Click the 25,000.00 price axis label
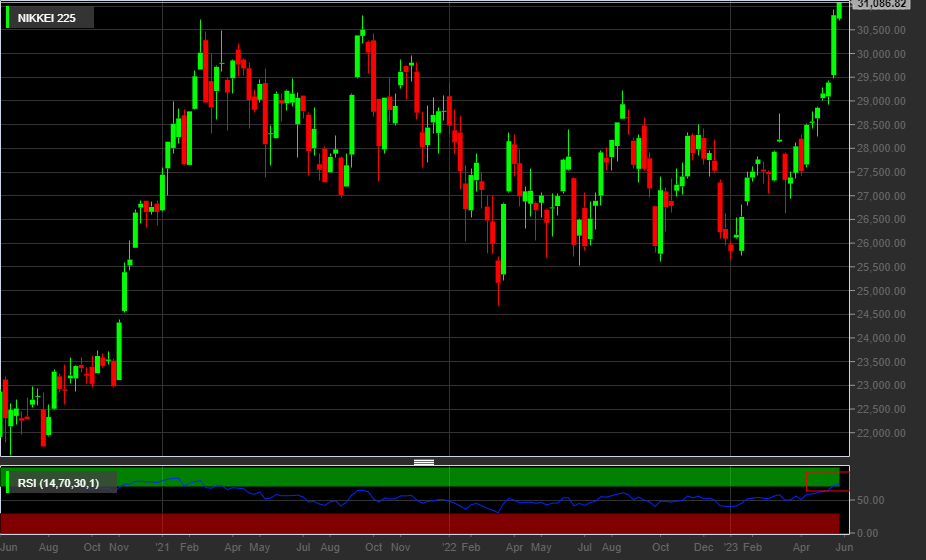Viewport: 926px width, 560px height. (881, 291)
